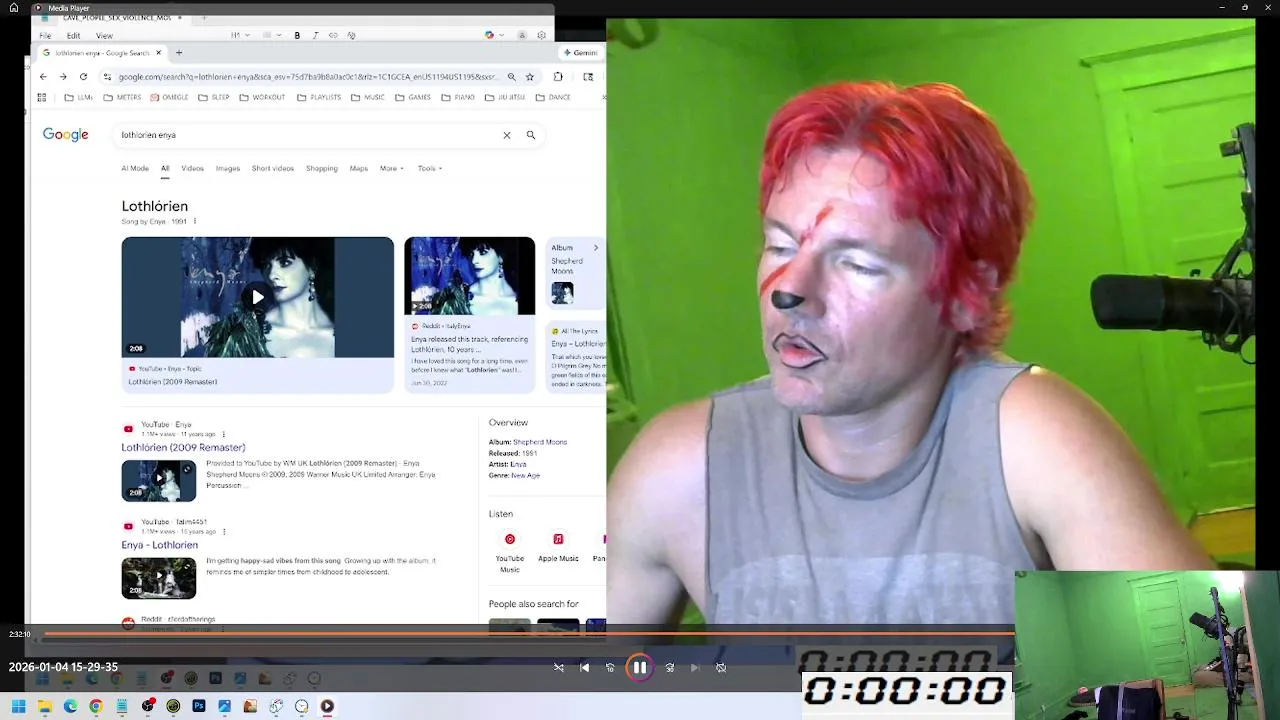1280x720 pixels.
Task: Open the JIU JITSU bookmark folder
Action: tap(504, 97)
